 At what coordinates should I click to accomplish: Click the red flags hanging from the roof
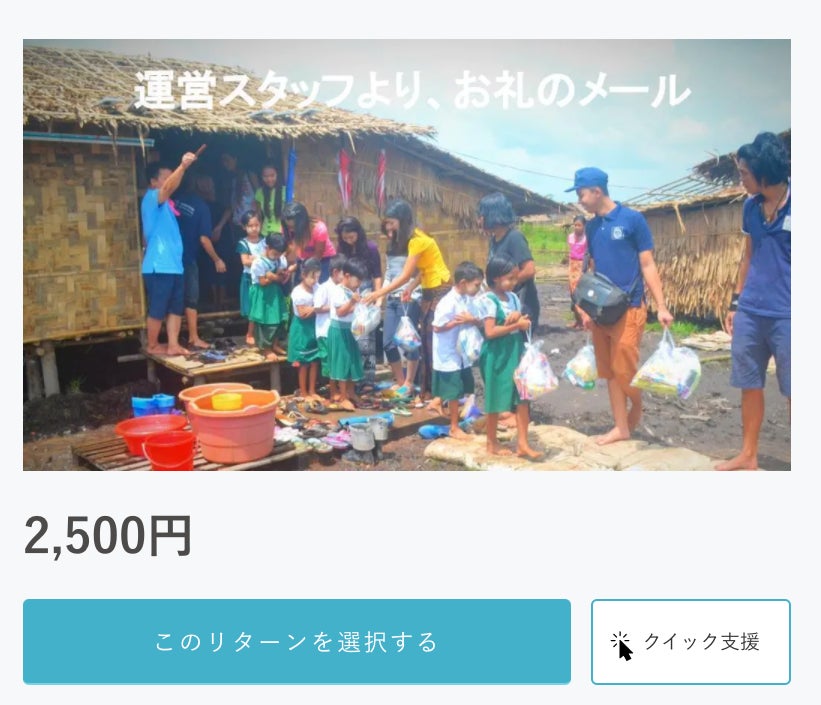pos(361,178)
